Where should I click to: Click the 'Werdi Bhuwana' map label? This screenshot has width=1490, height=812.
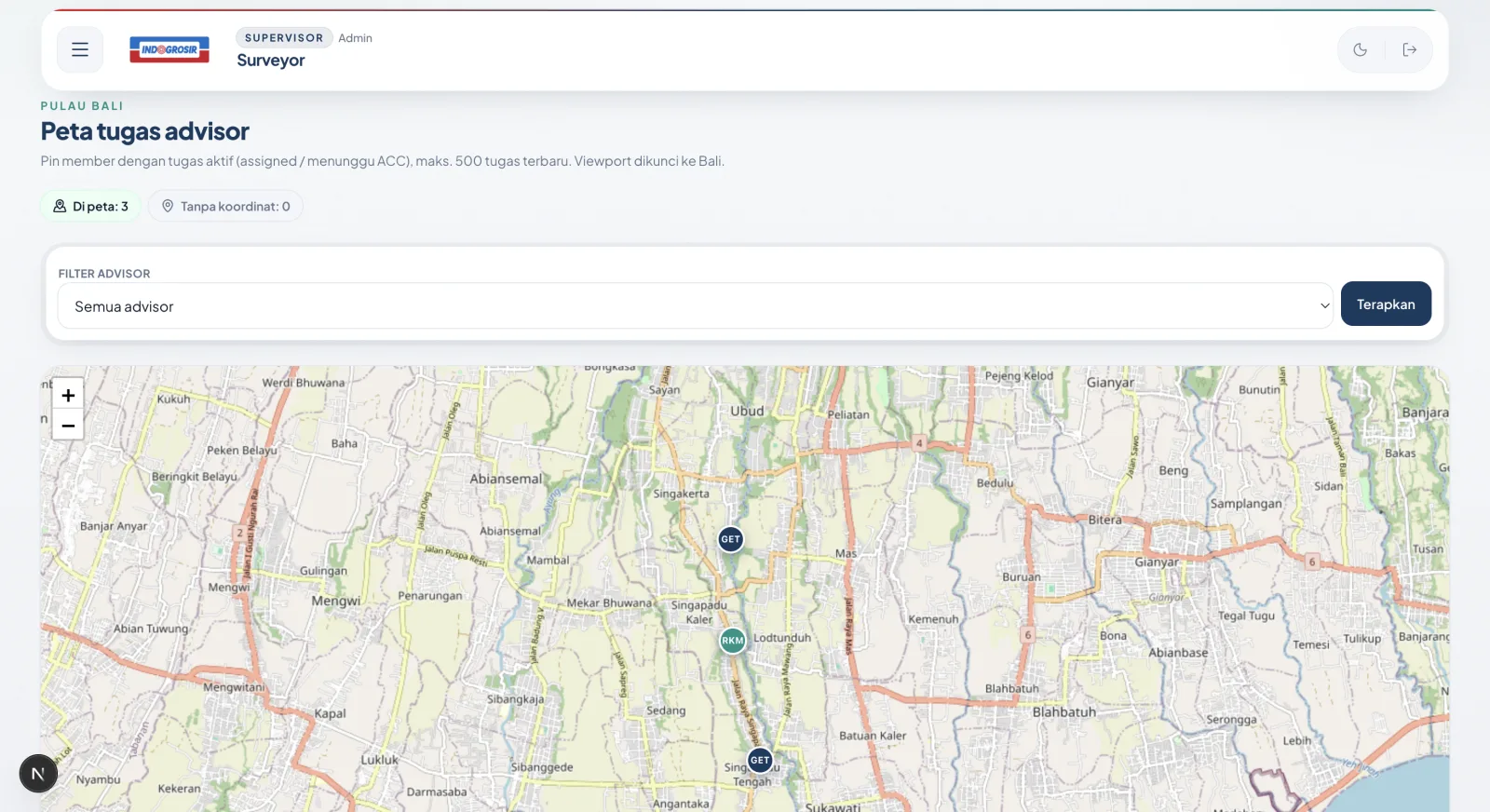304,383
